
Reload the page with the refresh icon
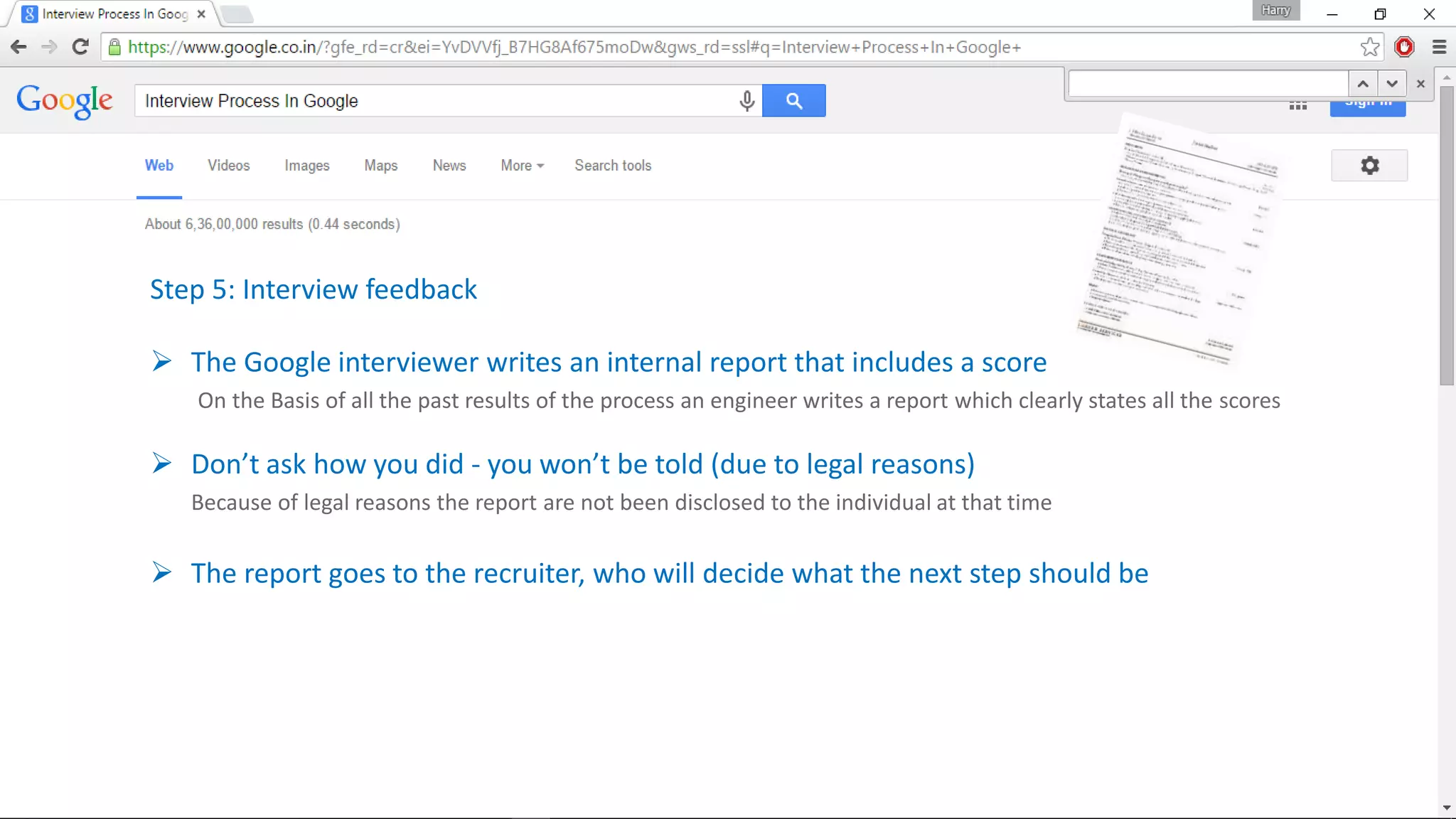[80, 47]
